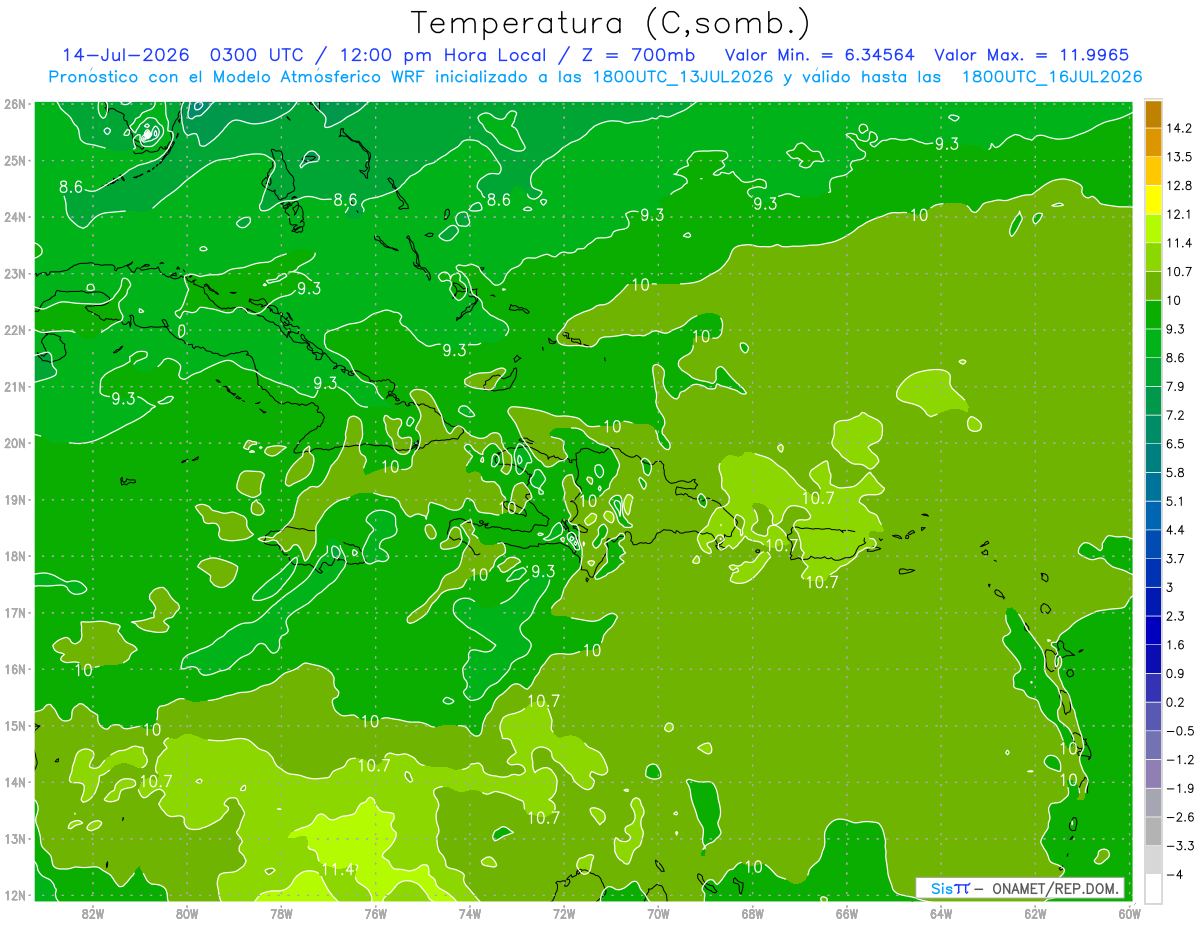Click "12:00 pm Hora Local" in header
The height and width of the screenshot is (927, 1200).
(444, 55)
